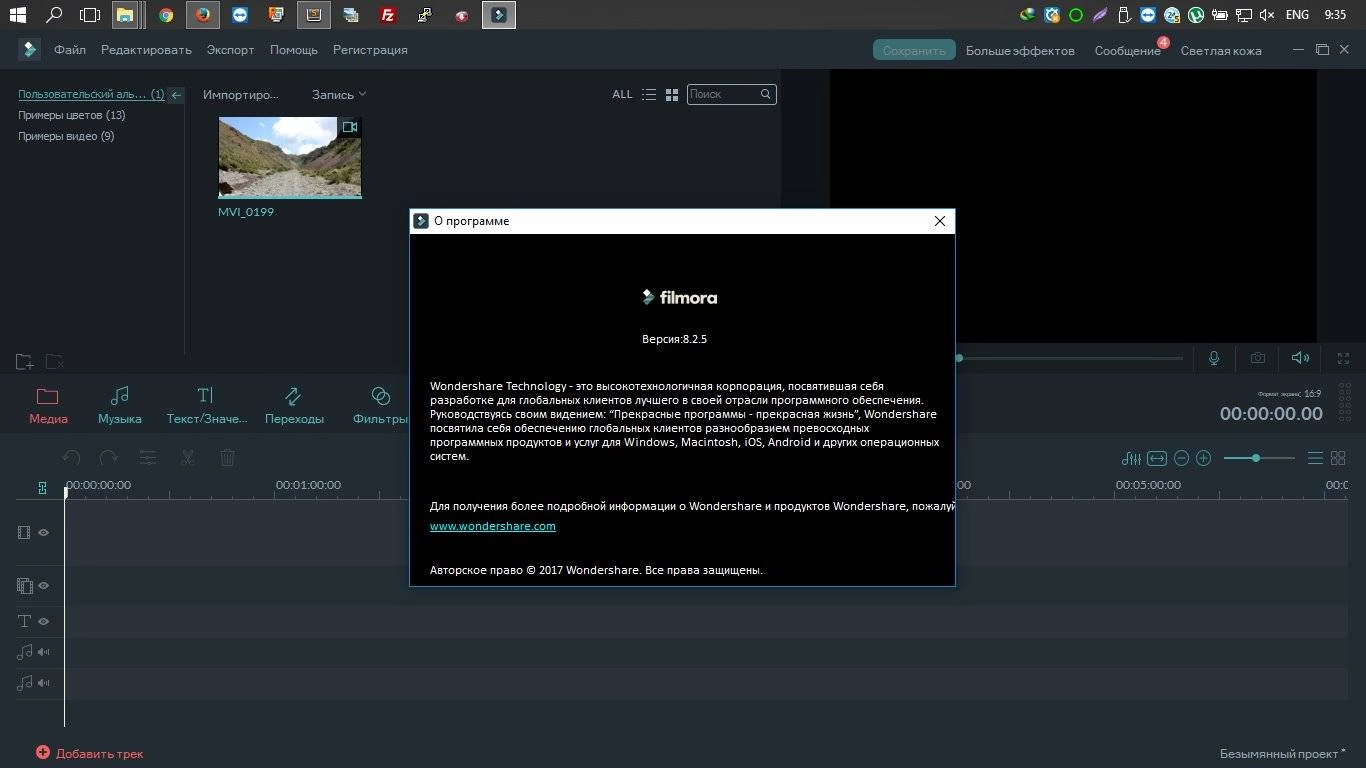This screenshot has width=1366, height=768.
Task: Enter fullscreen preview with expand icon
Action: [x=1344, y=358]
